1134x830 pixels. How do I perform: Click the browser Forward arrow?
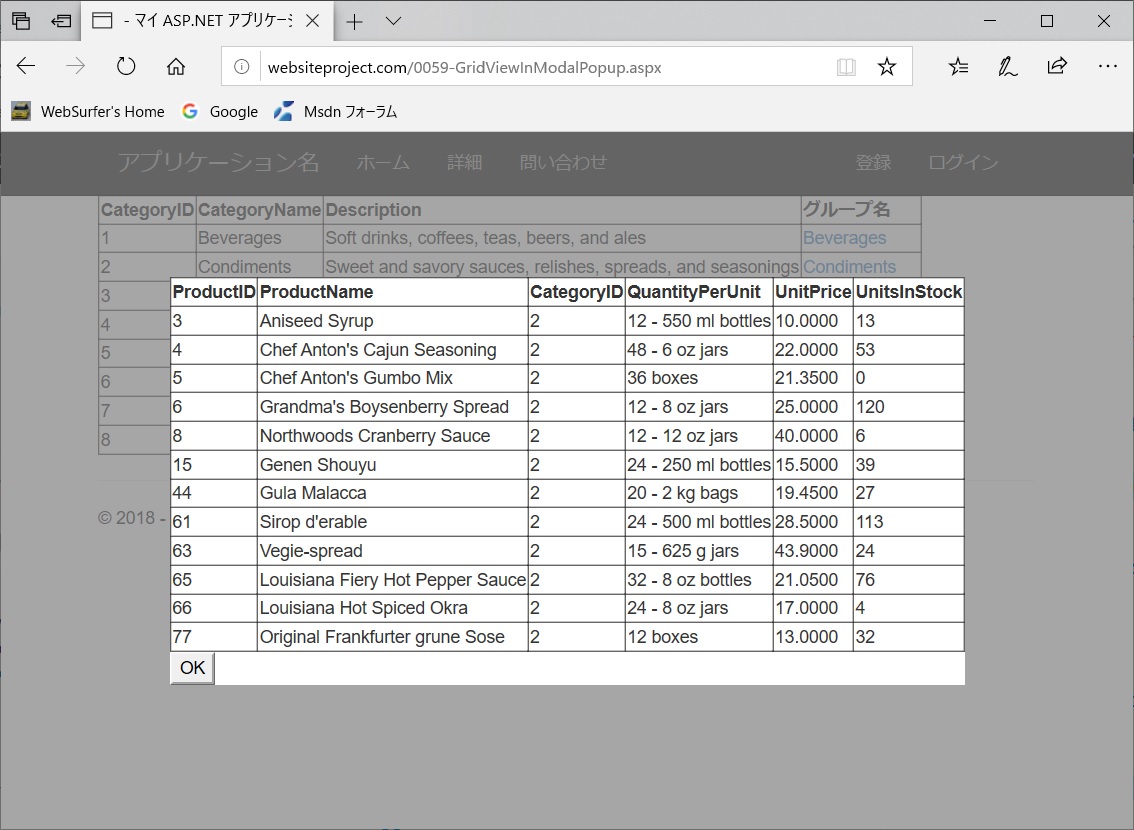point(75,67)
